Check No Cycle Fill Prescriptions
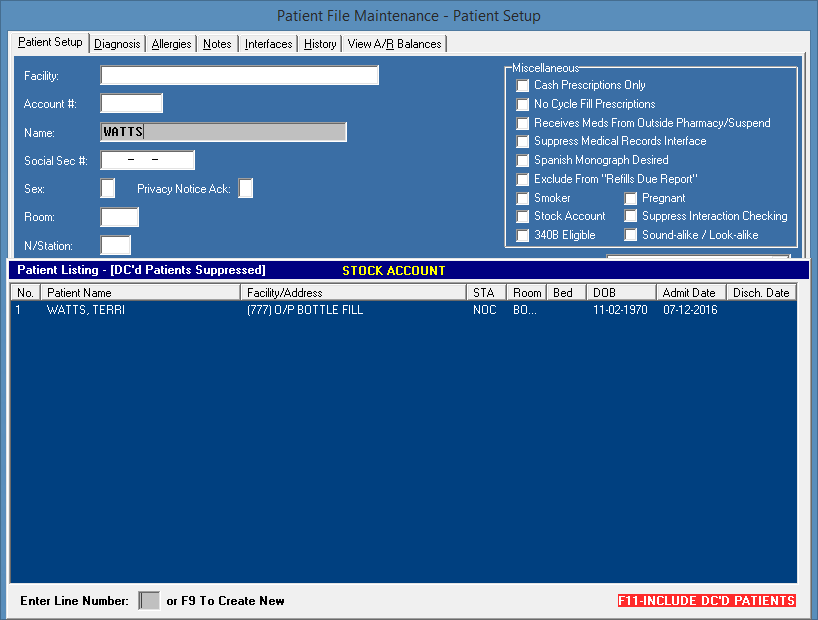 pos(523,104)
